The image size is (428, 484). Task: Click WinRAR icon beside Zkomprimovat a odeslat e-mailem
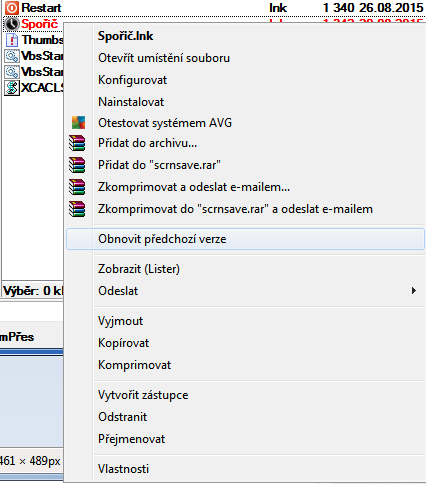coord(77,187)
